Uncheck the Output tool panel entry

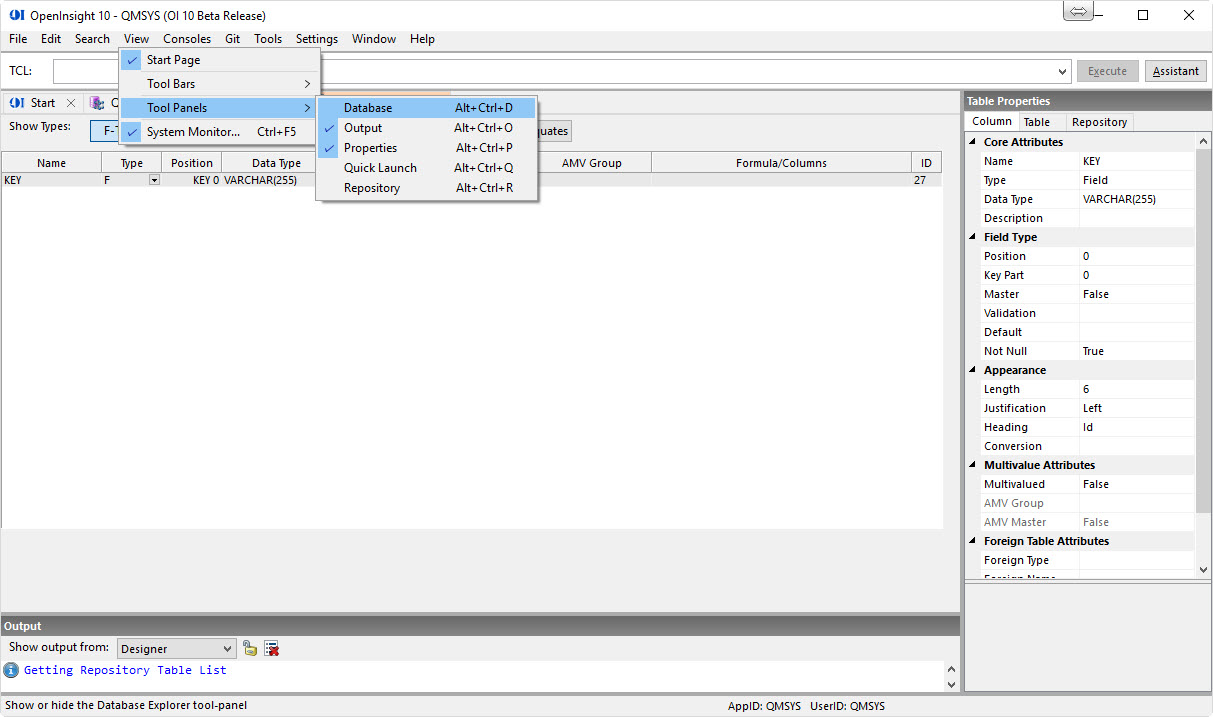(x=427, y=128)
